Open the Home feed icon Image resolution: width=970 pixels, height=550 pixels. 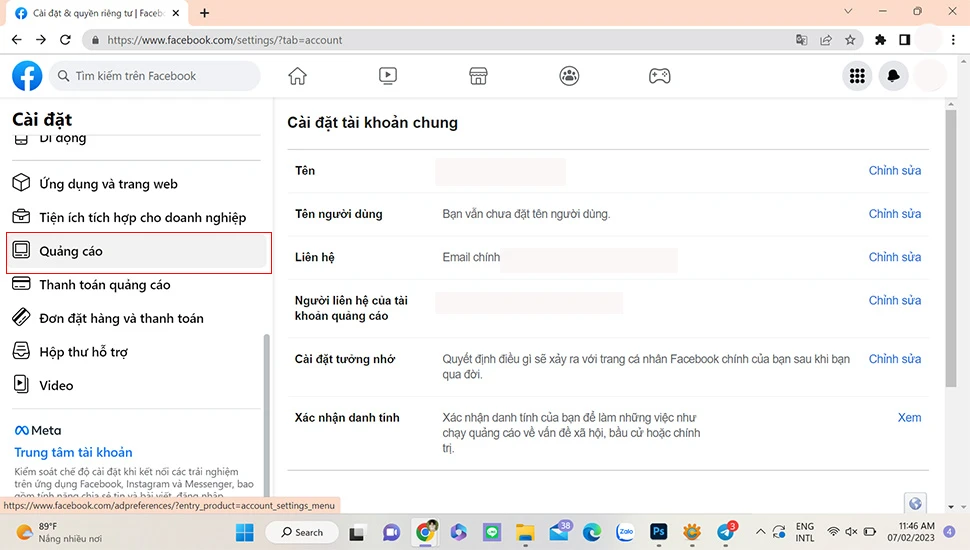click(x=298, y=76)
